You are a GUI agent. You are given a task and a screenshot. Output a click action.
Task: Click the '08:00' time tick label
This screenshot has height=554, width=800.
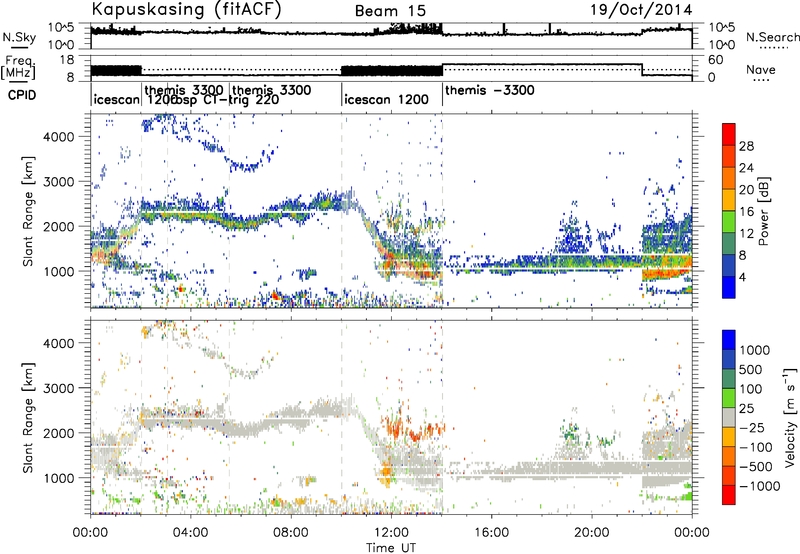pos(291,533)
